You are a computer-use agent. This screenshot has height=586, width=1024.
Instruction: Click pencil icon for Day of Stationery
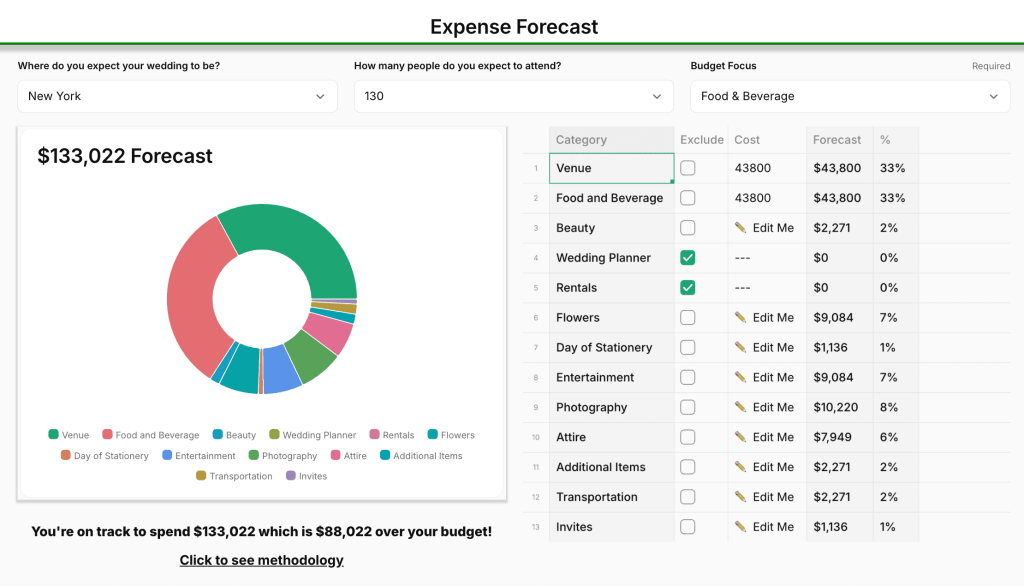[x=741, y=348]
